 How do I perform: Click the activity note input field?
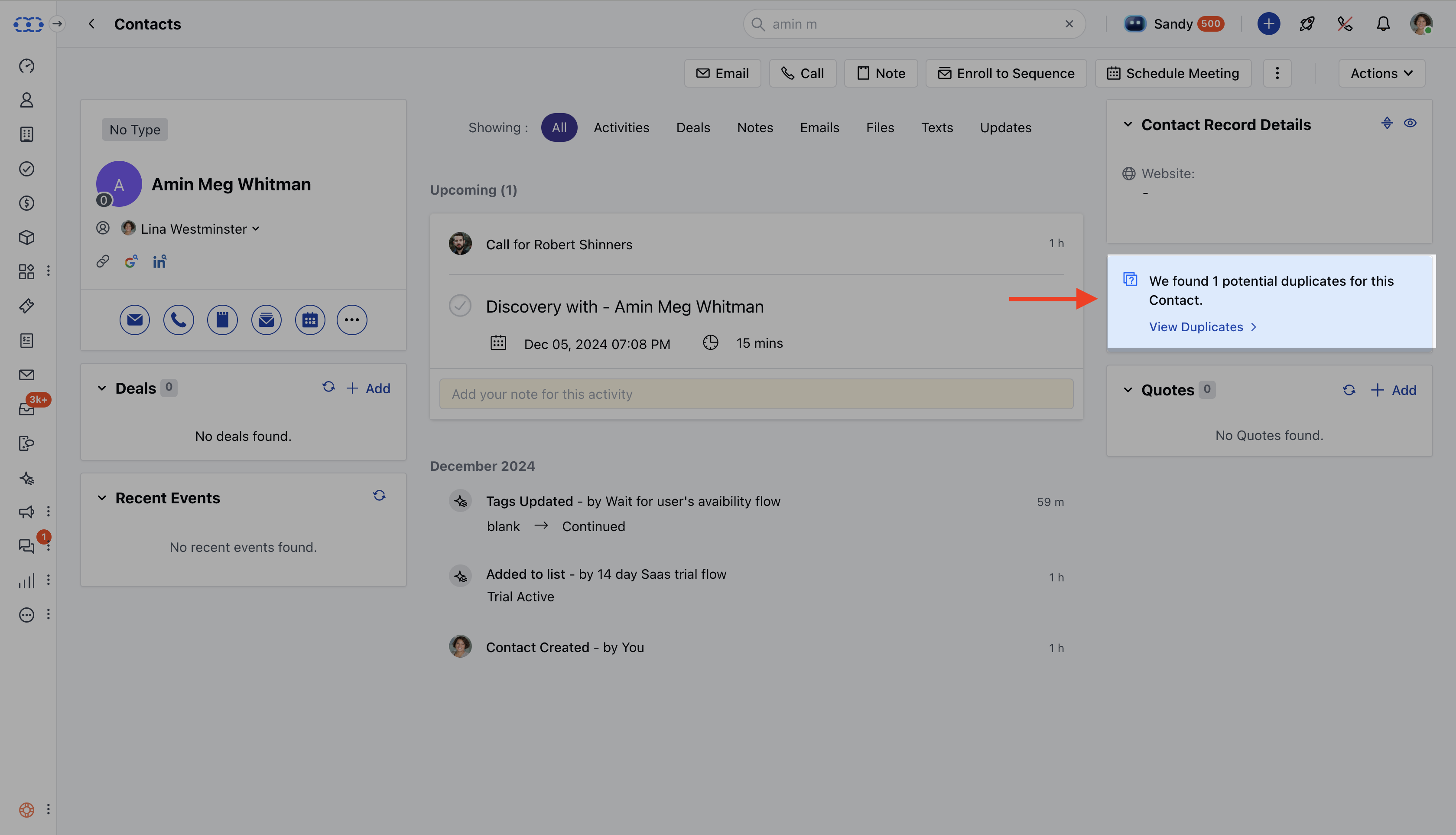[x=755, y=394]
